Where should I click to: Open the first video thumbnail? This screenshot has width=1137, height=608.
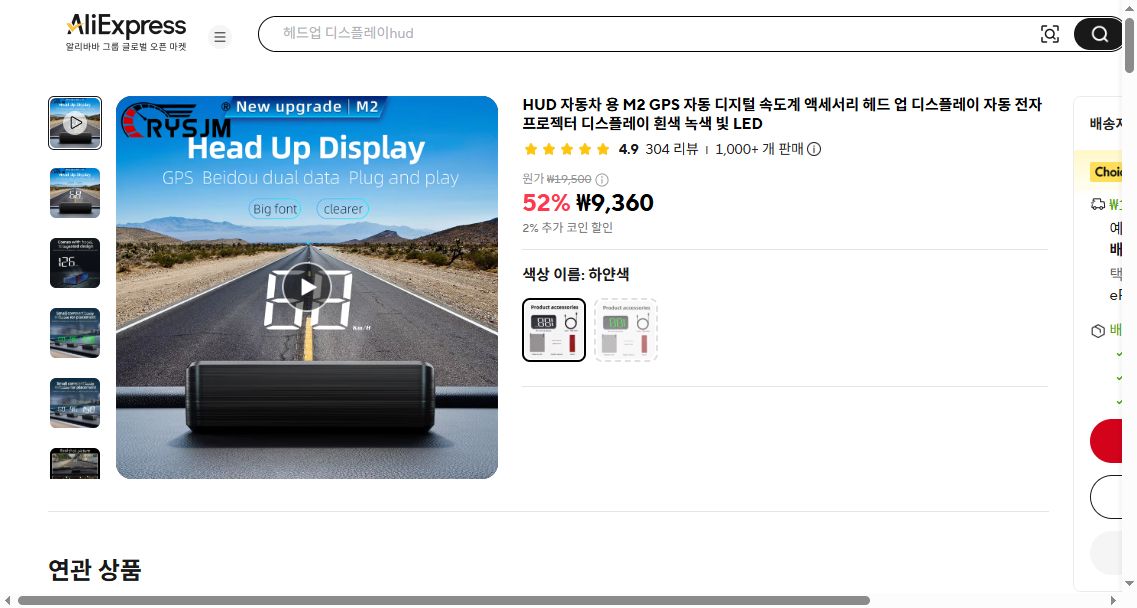[75, 123]
